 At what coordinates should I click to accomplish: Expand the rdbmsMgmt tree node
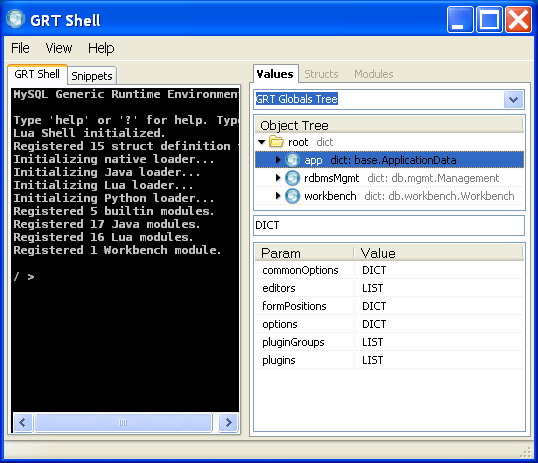278,177
